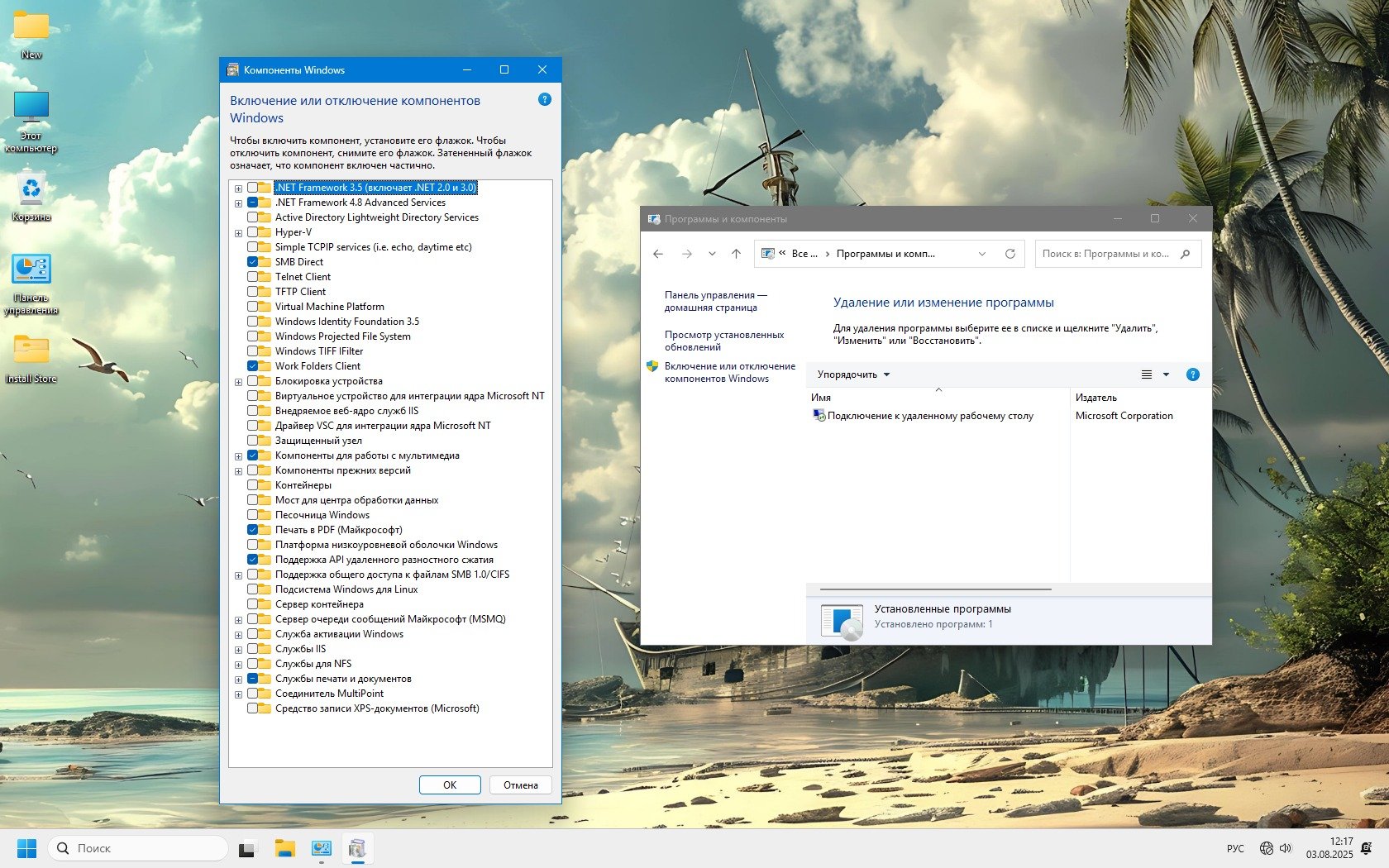Open the Упорядочить dropdown menu
The height and width of the screenshot is (868, 1389).
tap(853, 374)
